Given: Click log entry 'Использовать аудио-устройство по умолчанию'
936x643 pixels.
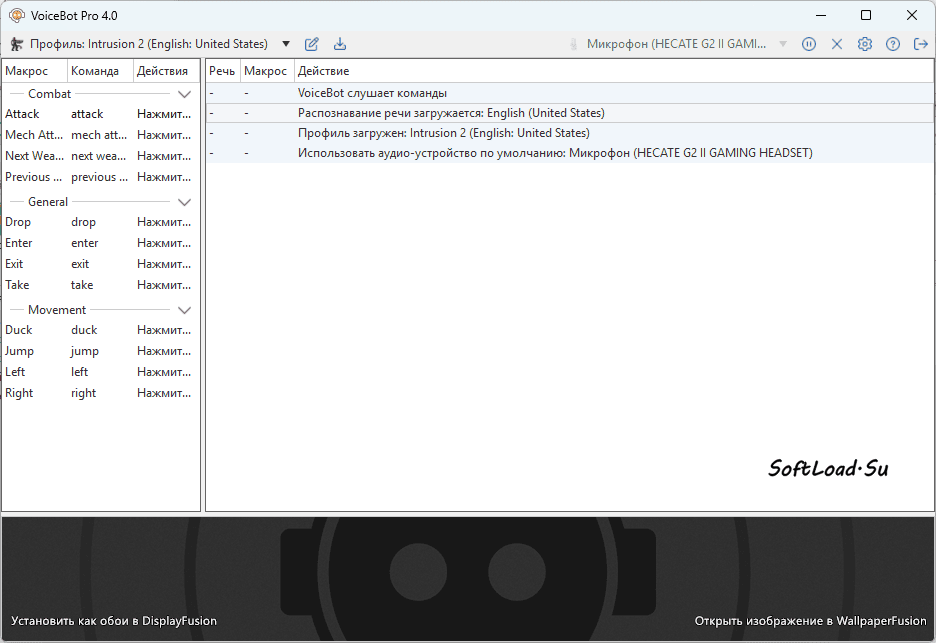Looking at the screenshot, I should 569,153.
